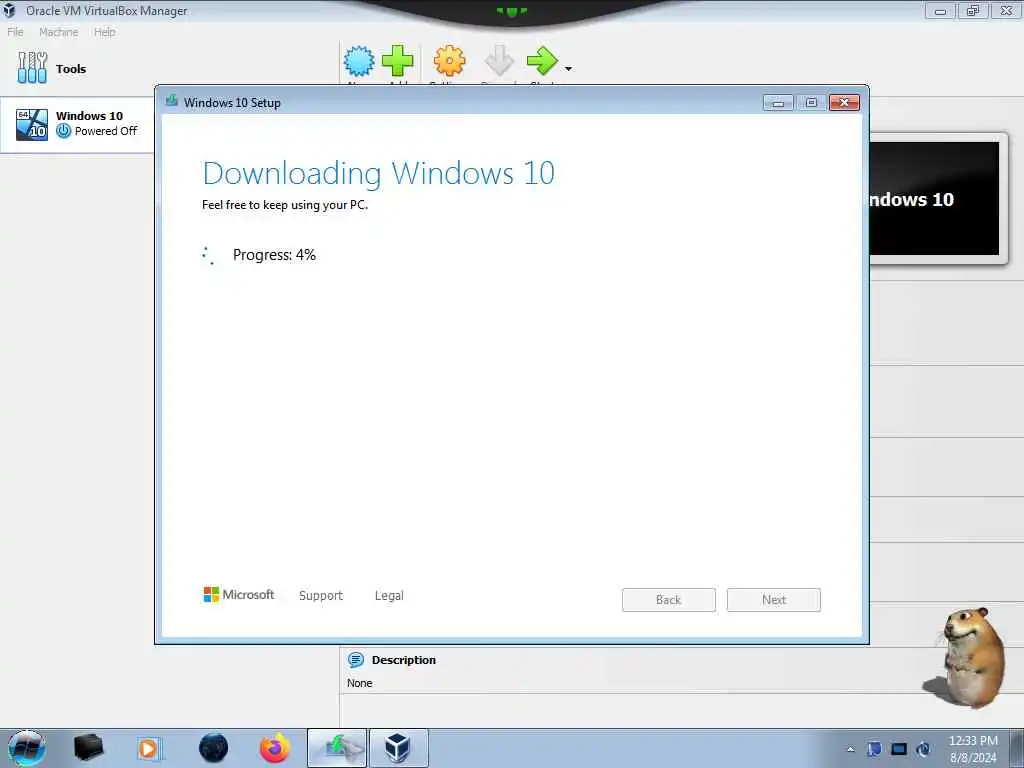Click the 'Progress: 4%' text
The height and width of the screenshot is (768, 1024).
pos(274,255)
